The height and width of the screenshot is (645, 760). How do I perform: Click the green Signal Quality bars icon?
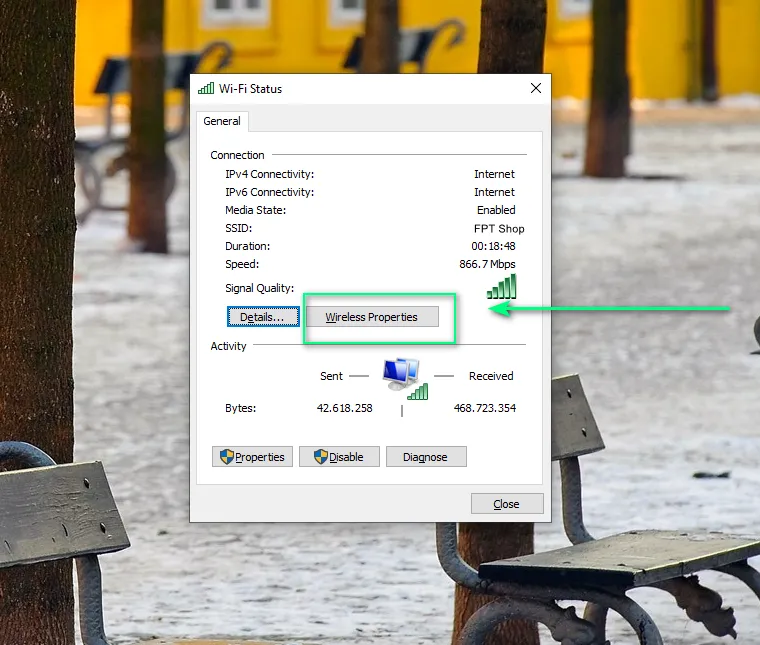[501, 287]
